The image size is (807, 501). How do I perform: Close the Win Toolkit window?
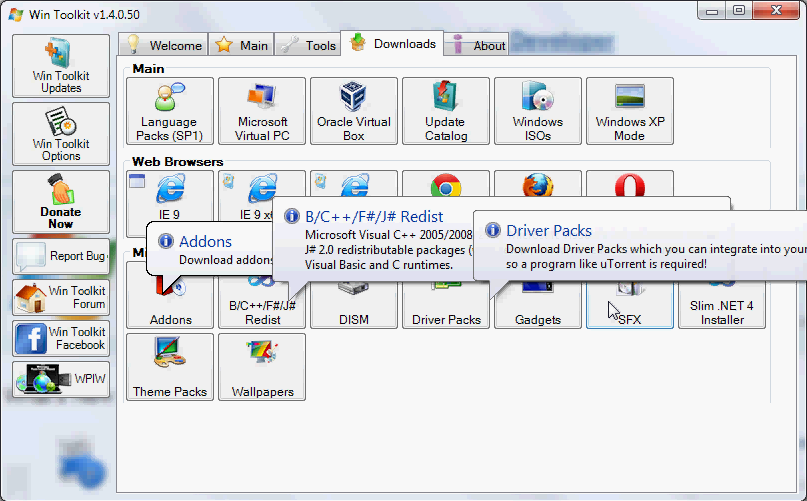click(776, 10)
